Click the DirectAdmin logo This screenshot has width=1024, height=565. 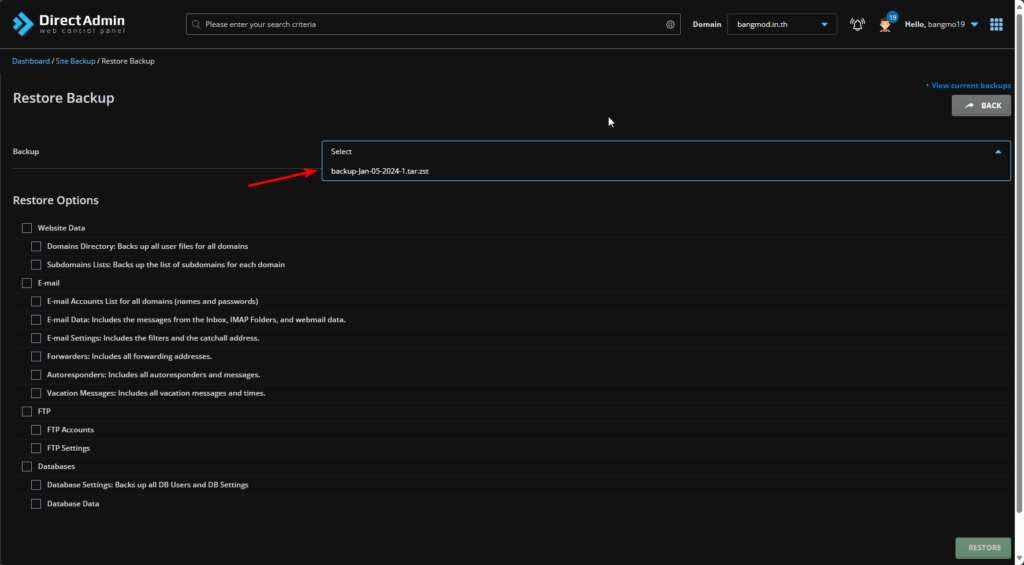coord(66,24)
